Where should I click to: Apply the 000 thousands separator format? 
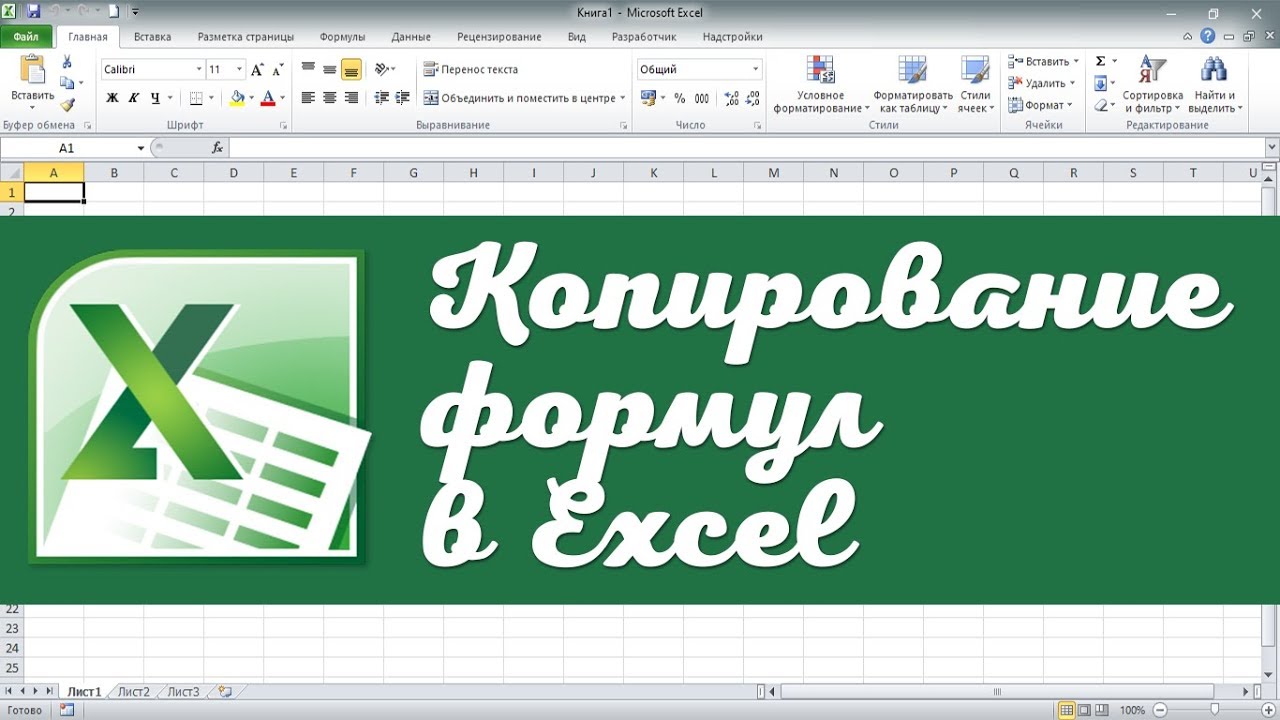click(x=702, y=98)
